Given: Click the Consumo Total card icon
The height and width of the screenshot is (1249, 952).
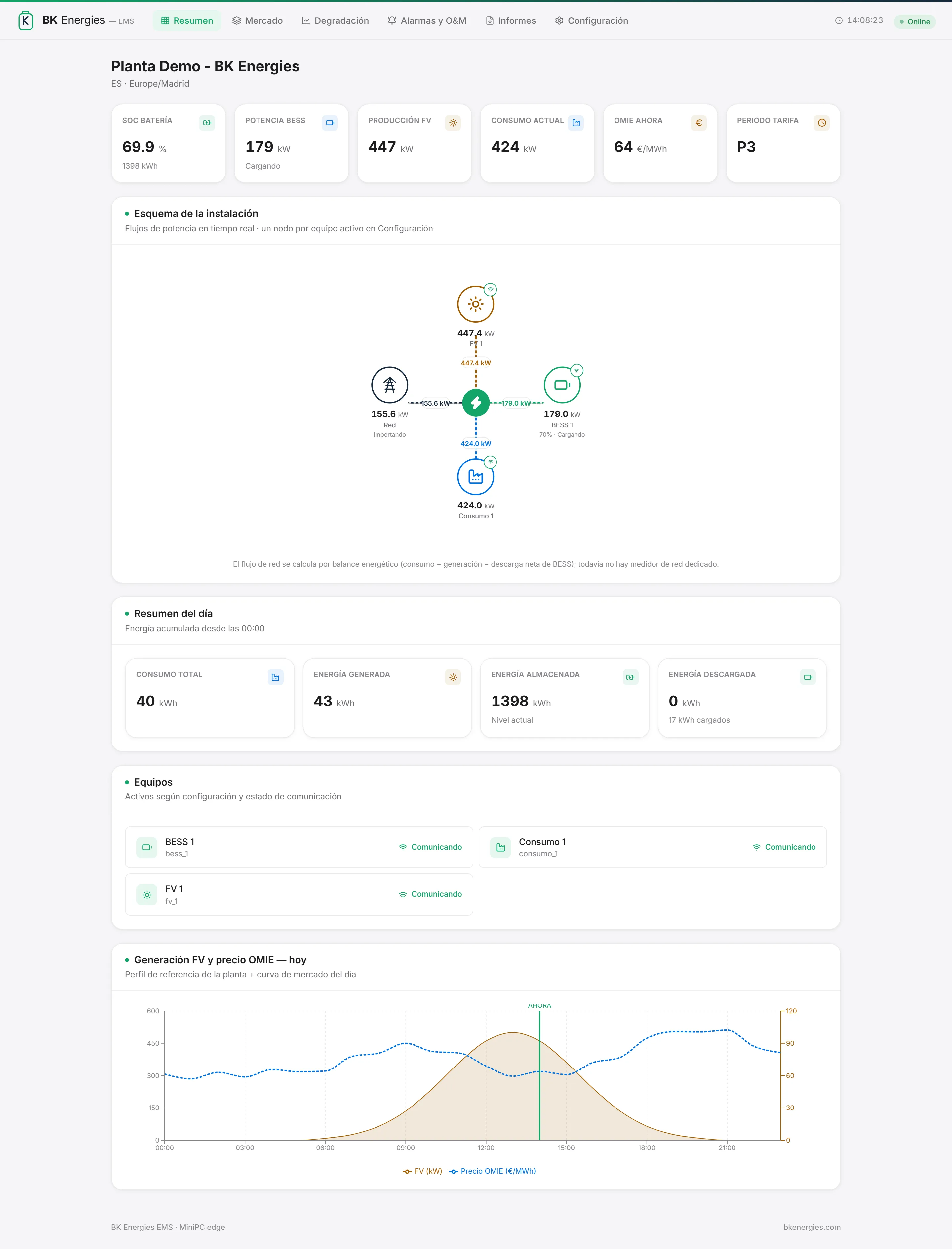Looking at the screenshot, I should click(x=275, y=677).
